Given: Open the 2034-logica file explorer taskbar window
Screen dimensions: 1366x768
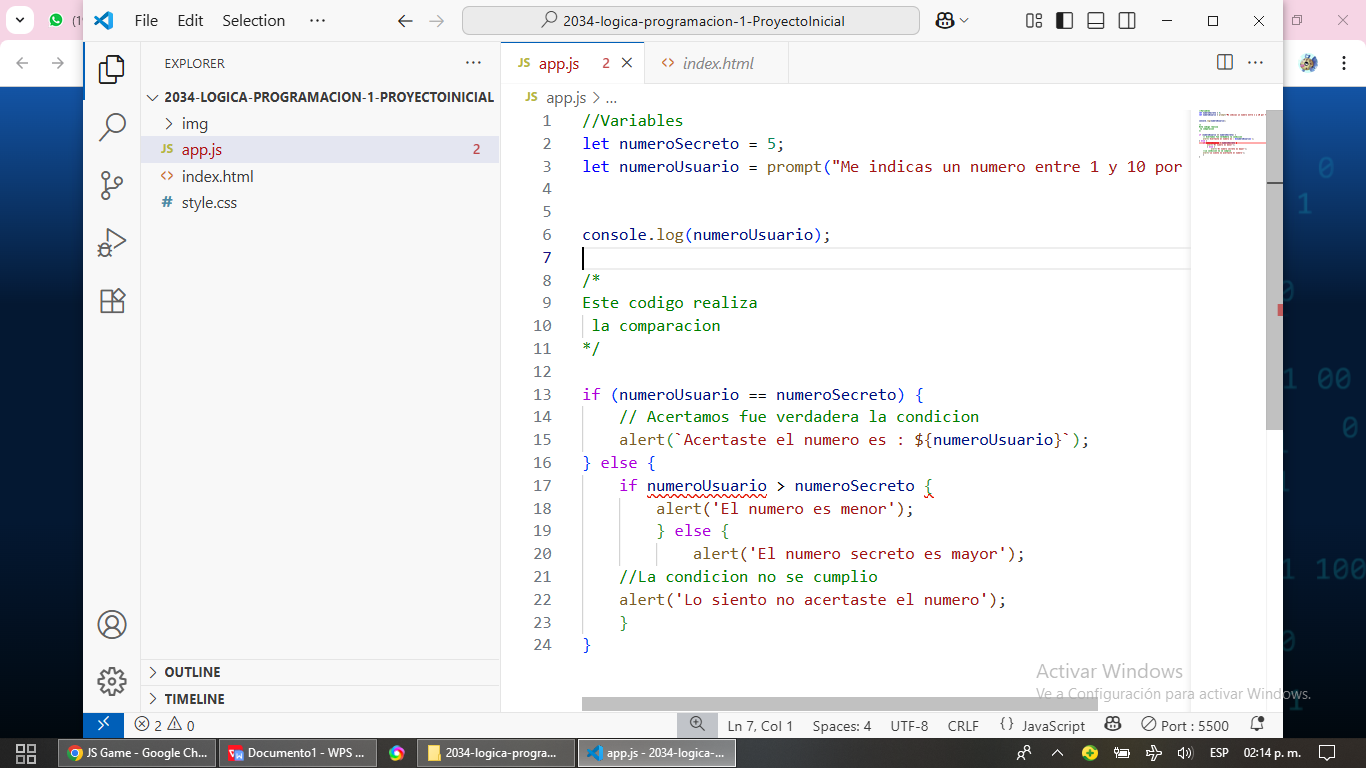Looking at the screenshot, I should [x=497, y=752].
